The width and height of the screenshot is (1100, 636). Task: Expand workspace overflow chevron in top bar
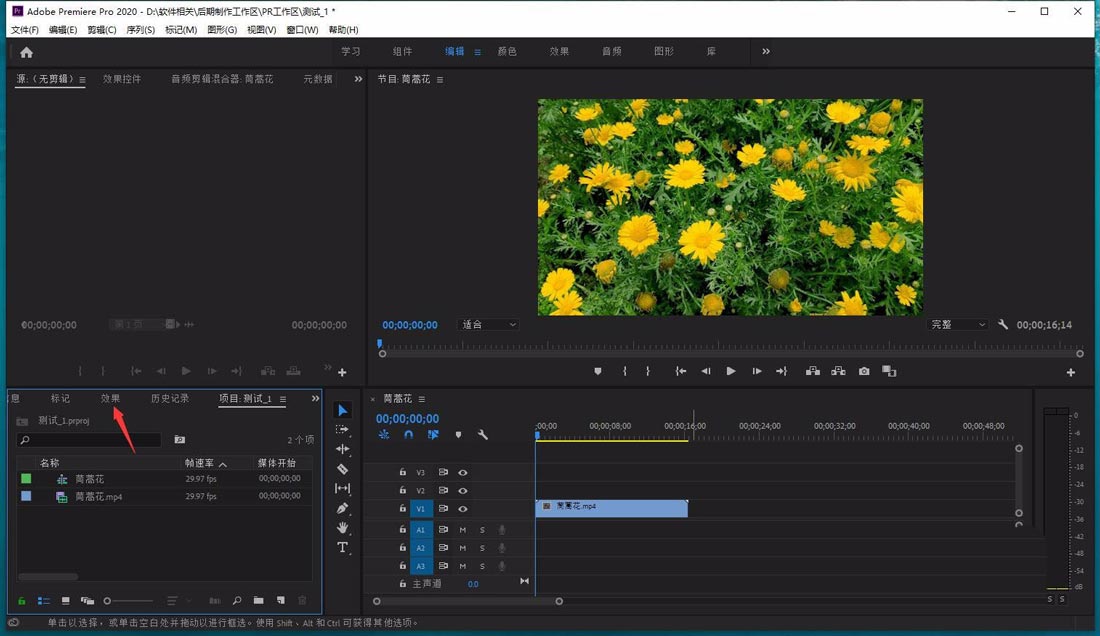766,51
